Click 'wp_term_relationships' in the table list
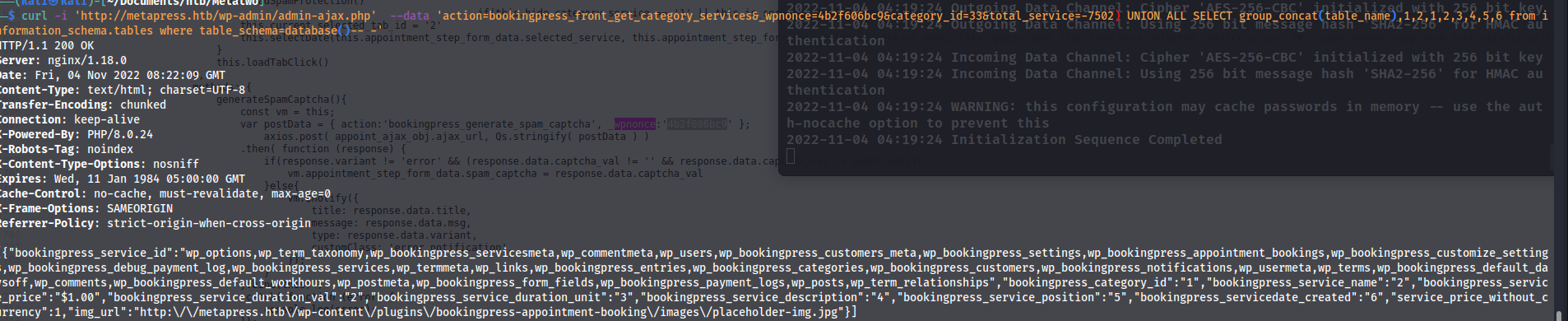Image resolution: width=1568 pixels, height=321 pixels. pos(920,282)
